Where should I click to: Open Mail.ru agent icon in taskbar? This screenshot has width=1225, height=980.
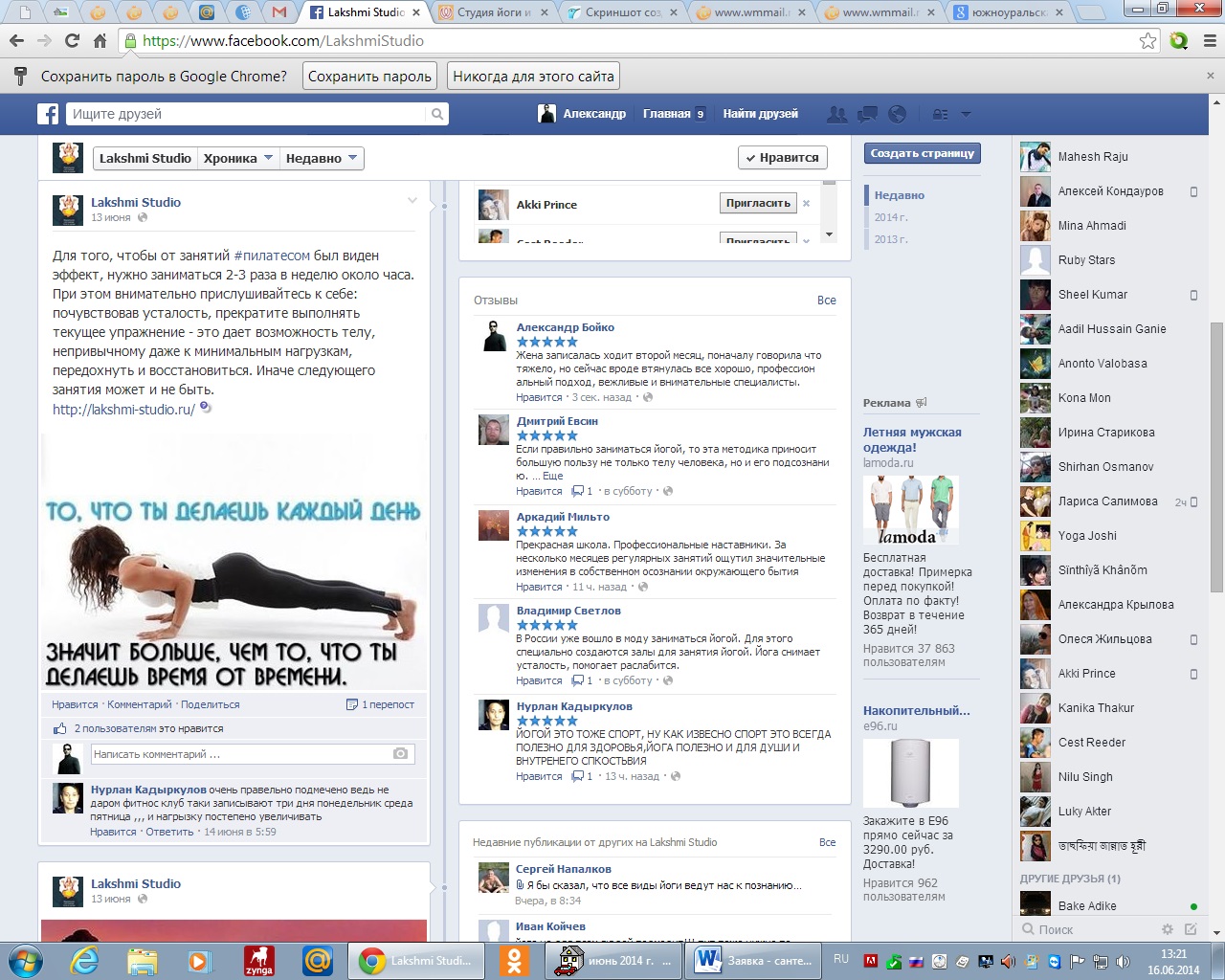click(x=317, y=960)
